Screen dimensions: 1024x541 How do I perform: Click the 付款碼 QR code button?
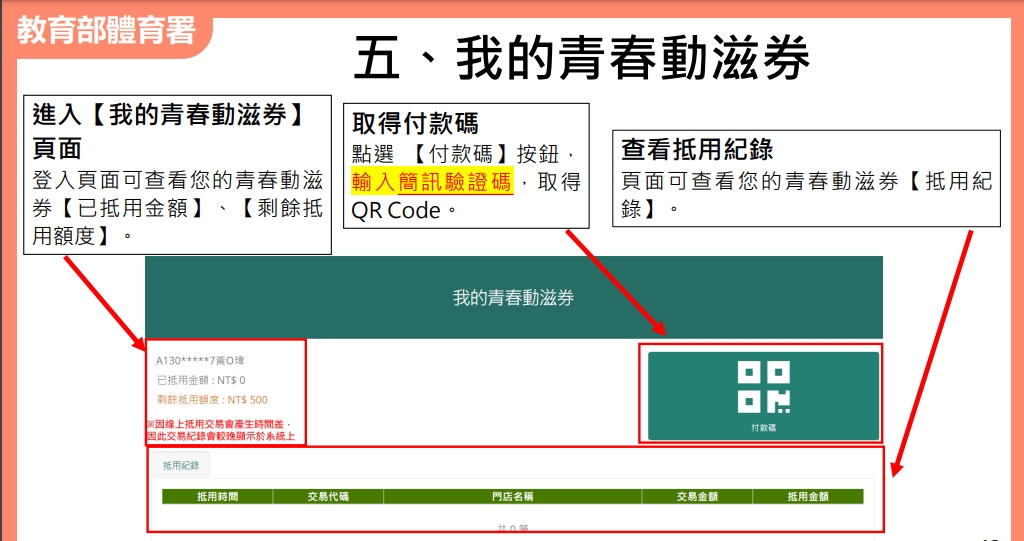[763, 396]
